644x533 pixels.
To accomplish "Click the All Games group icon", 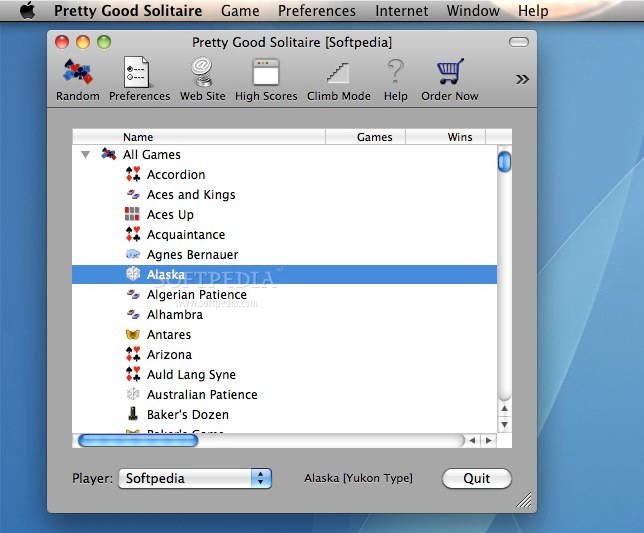I will [x=109, y=154].
